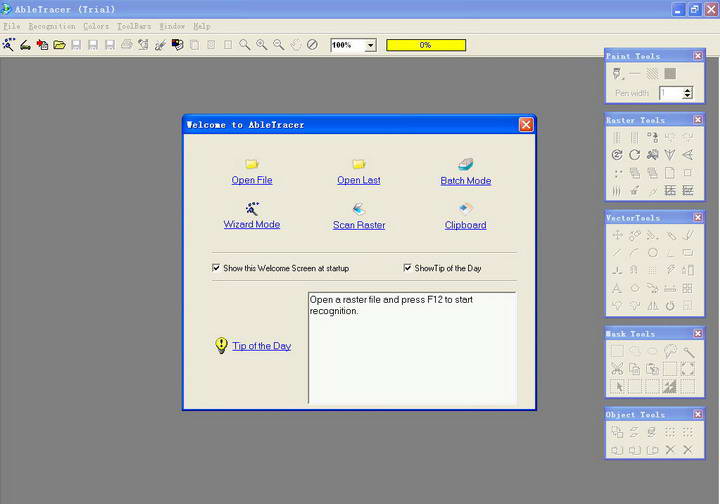Click the color palette icon in the toolbar

click(x=178, y=45)
